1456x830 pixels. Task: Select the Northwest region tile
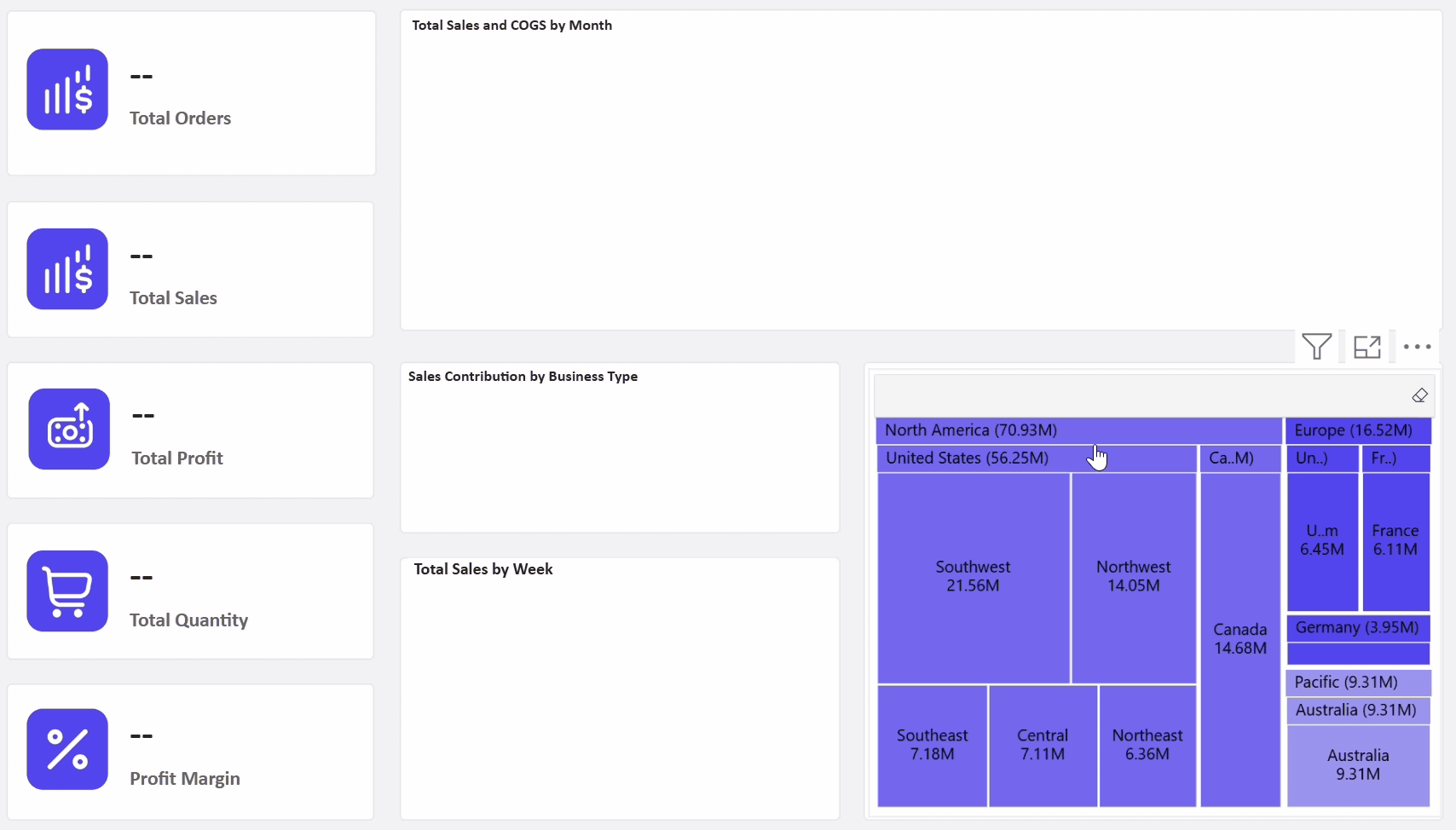(x=1133, y=577)
